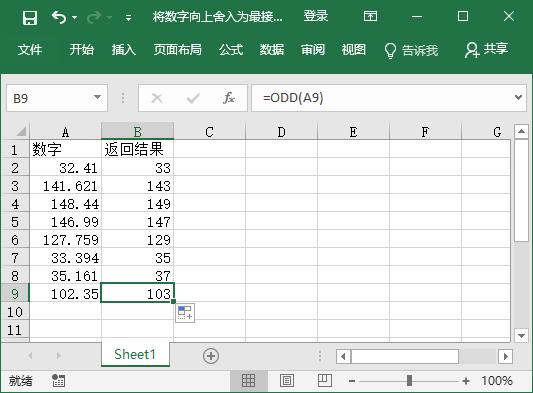Select row 1 header
Screen dimensions: 533x393
click(15, 150)
